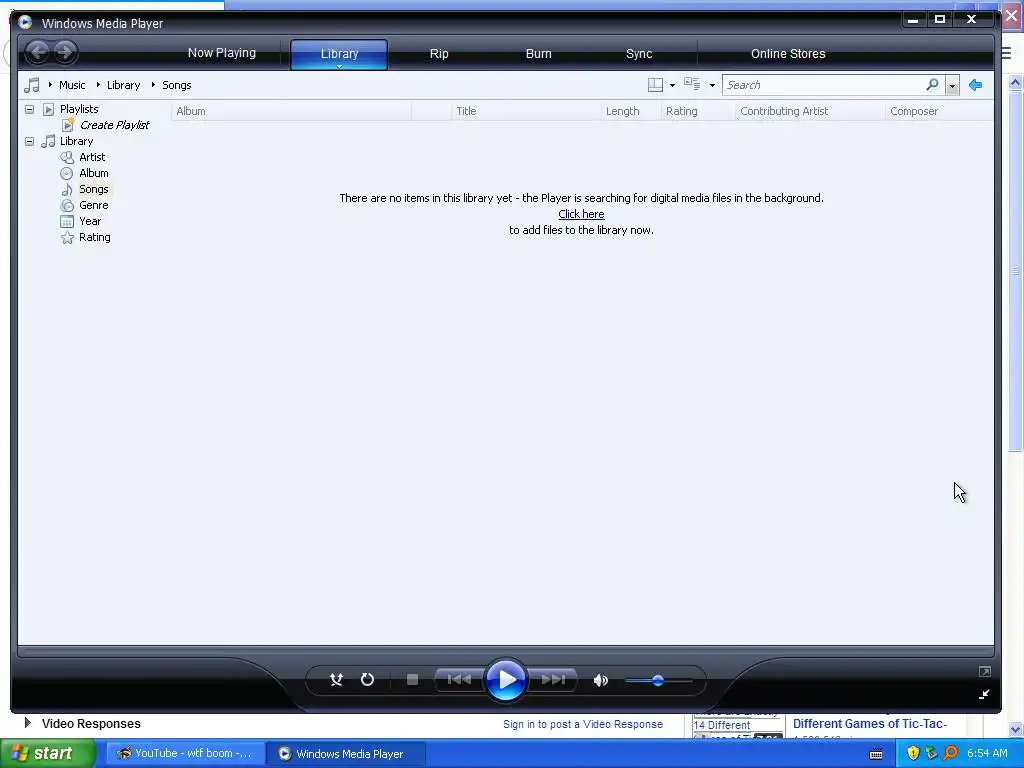Switch to the Rip tab
This screenshot has height=768, width=1024.
click(439, 54)
